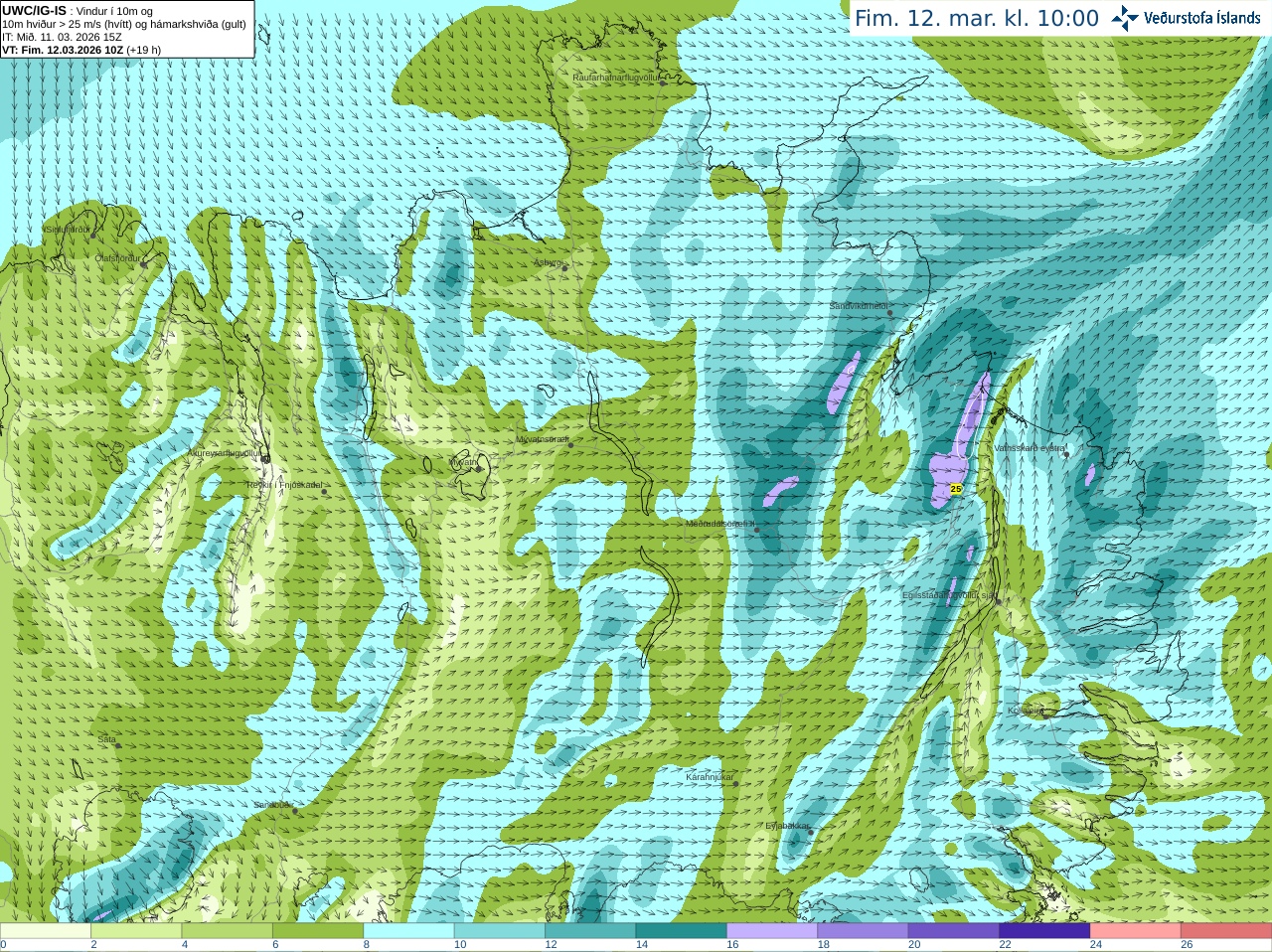Click the 6–8 m/s green legend swatch

pyautogui.click(x=318, y=931)
